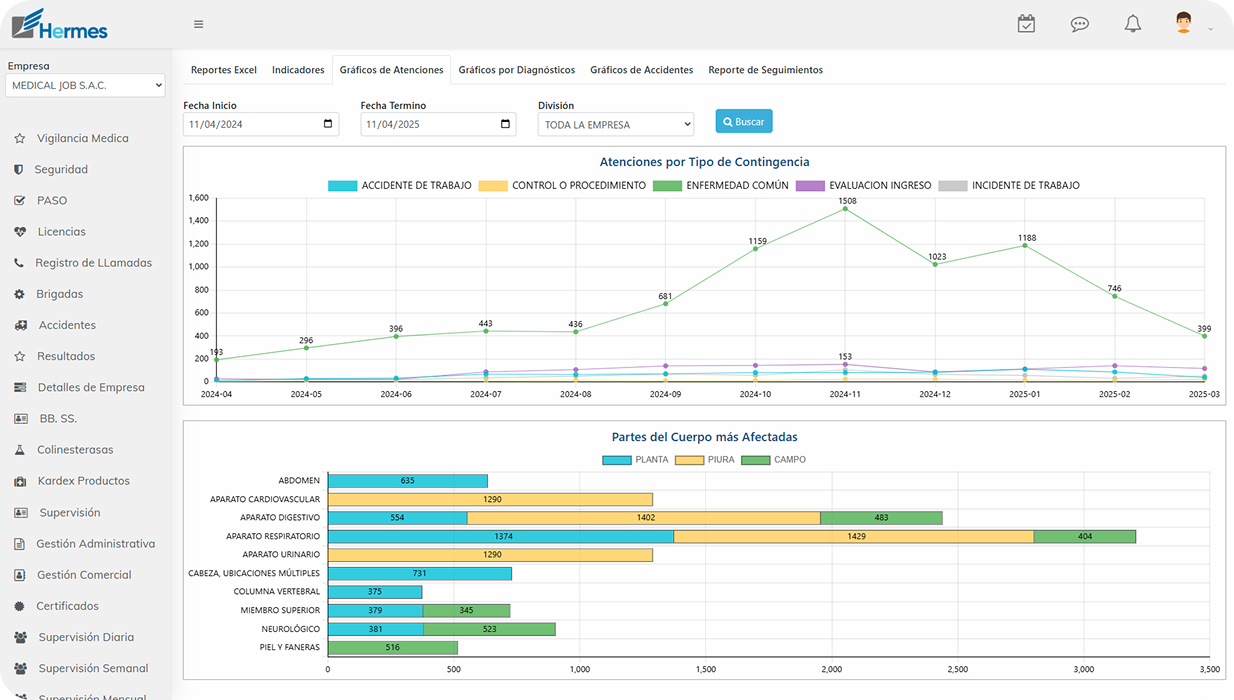Hide the PIURA series in legend

690,460
